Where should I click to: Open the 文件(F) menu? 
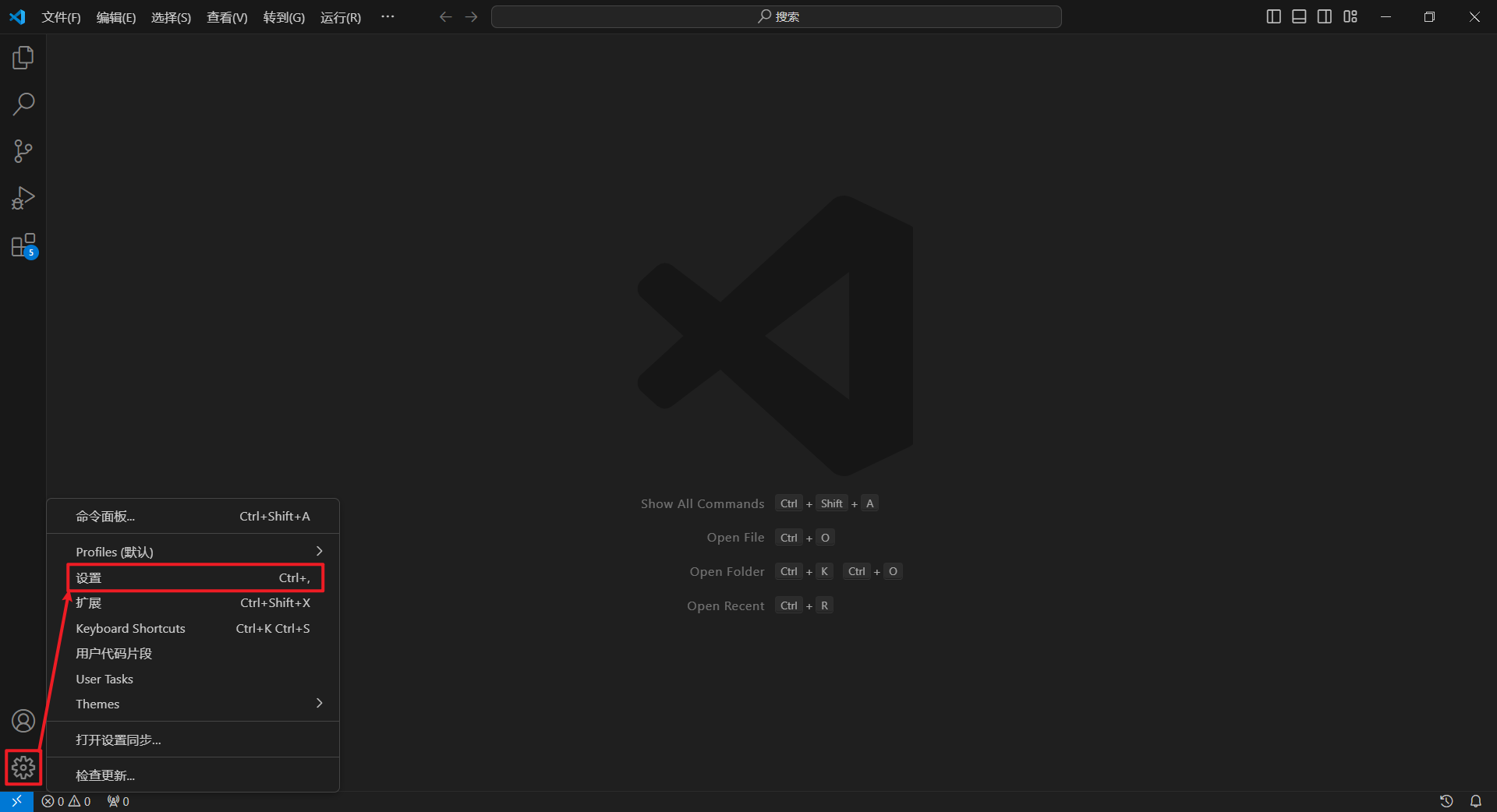point(61,17)
